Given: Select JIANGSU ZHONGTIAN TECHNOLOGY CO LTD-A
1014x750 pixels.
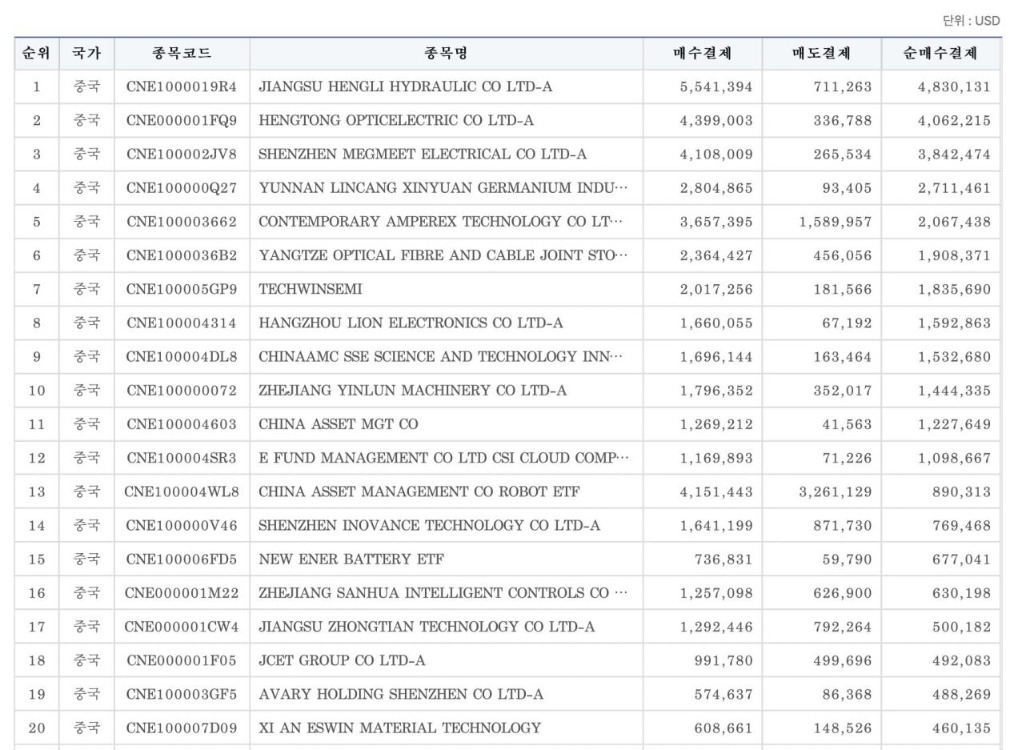Looking at the screenshot, I should click(x=427, y=627).
